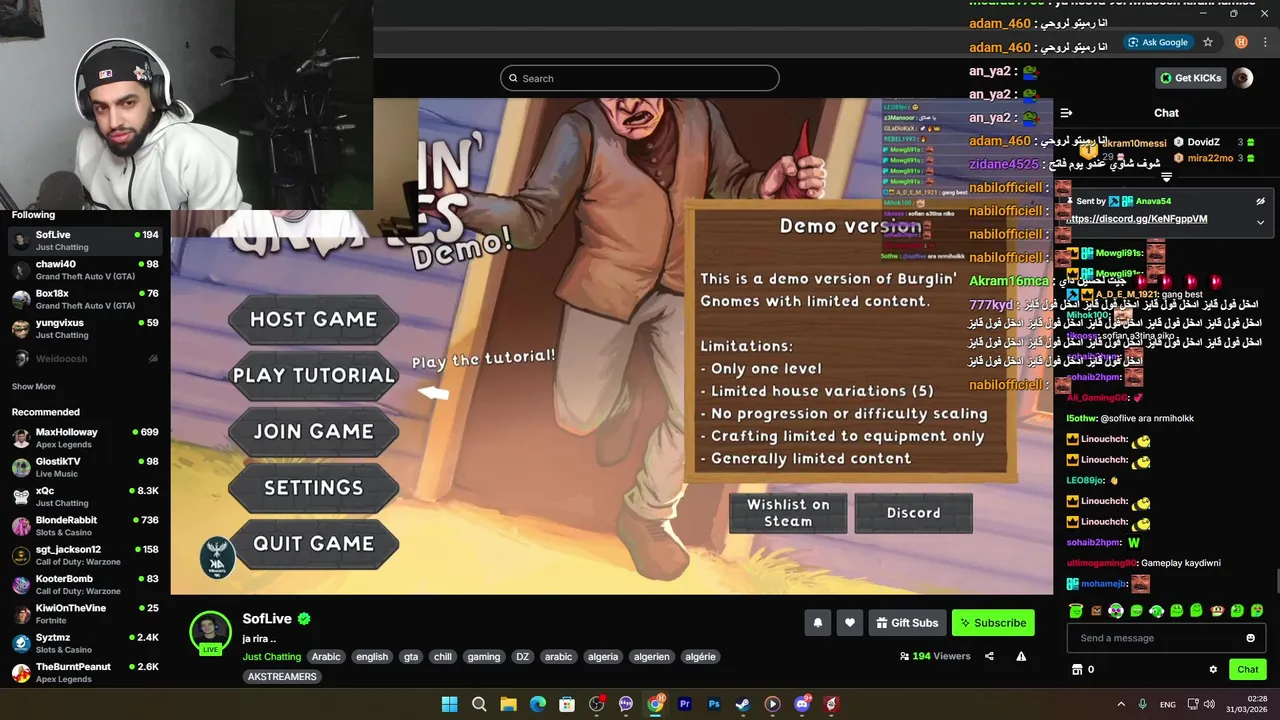This screenshot has height=720, width=1280.
Task: Open the user profile avatar at top right
Action: point(1243,78)
